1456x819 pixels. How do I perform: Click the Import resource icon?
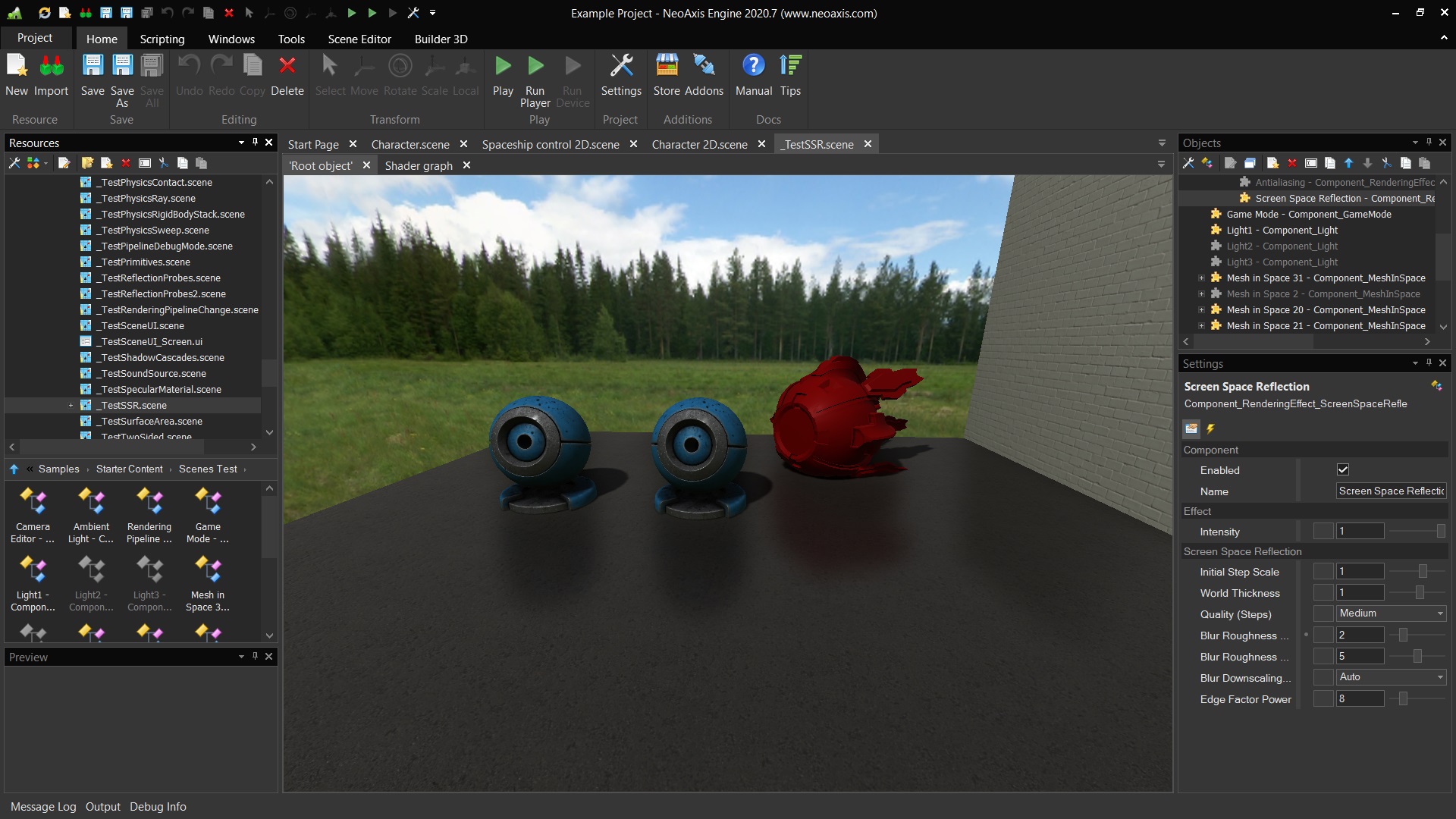pos(51,75)
